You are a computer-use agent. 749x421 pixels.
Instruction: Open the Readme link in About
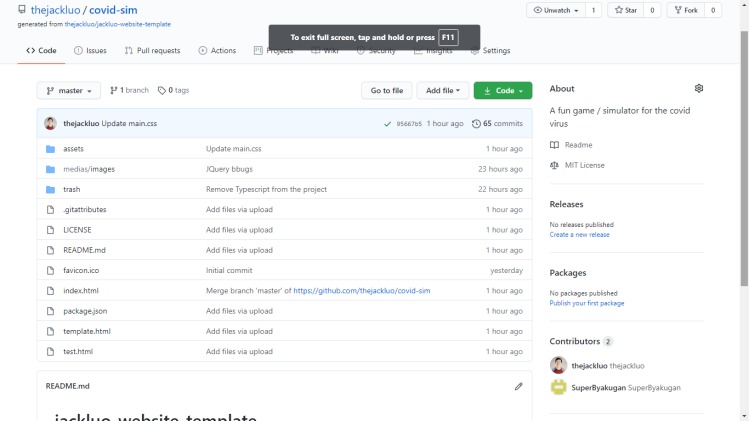[578, 145]
